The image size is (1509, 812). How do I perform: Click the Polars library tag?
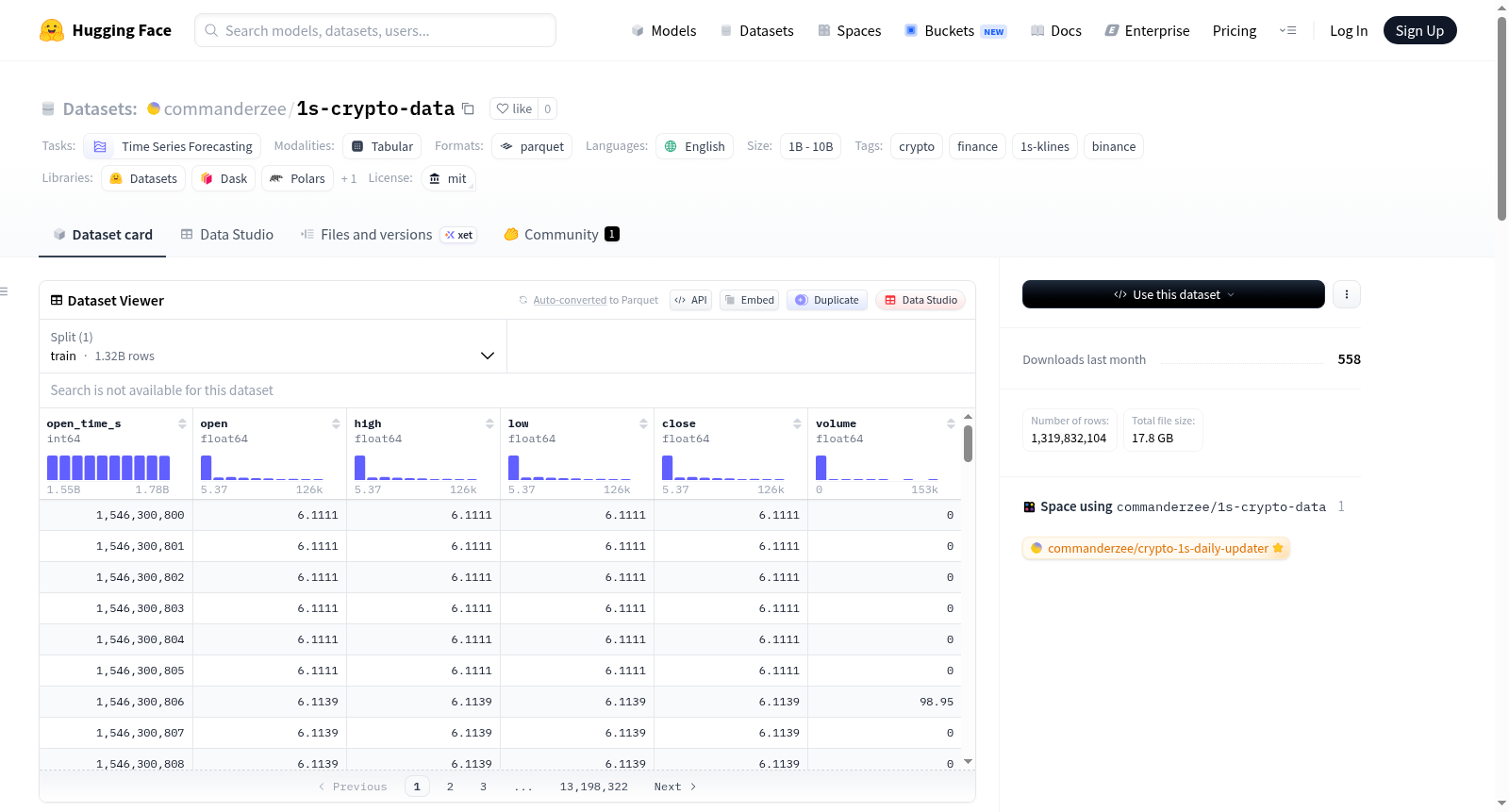coord(297,178)
